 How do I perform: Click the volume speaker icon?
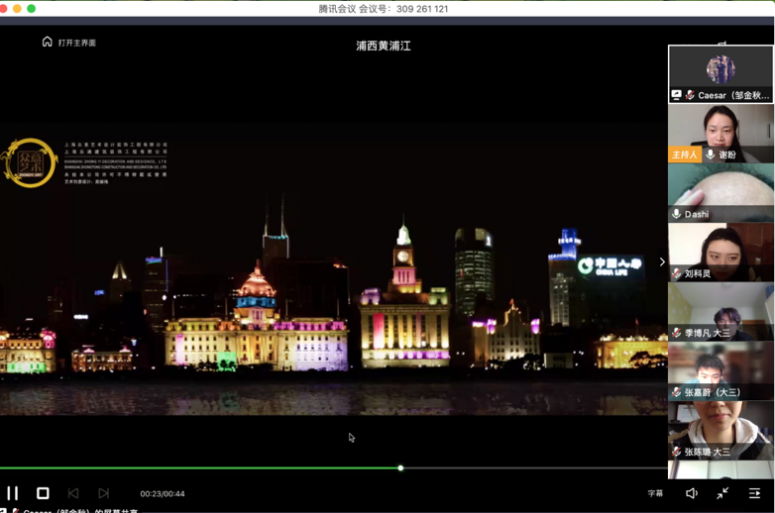point(691,493)
